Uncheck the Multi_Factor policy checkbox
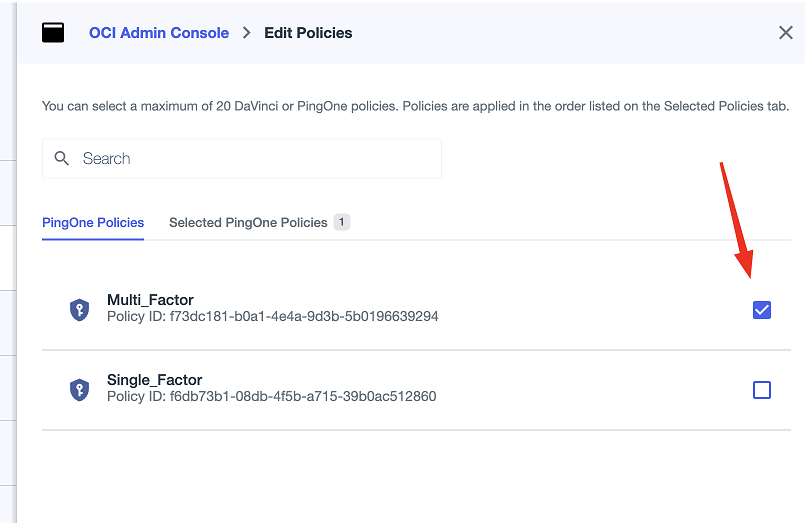The image size is (805, 523). [762, 310]
